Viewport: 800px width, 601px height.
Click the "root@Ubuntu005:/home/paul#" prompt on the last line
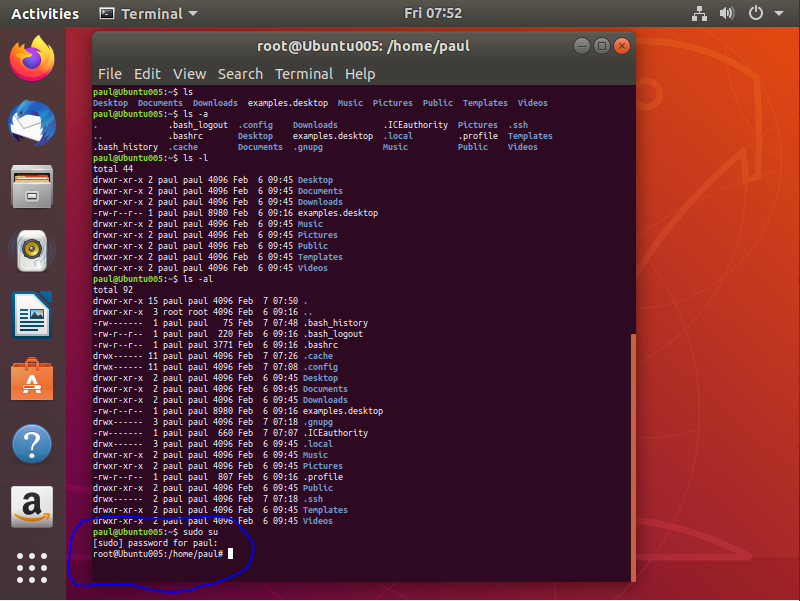158,554
